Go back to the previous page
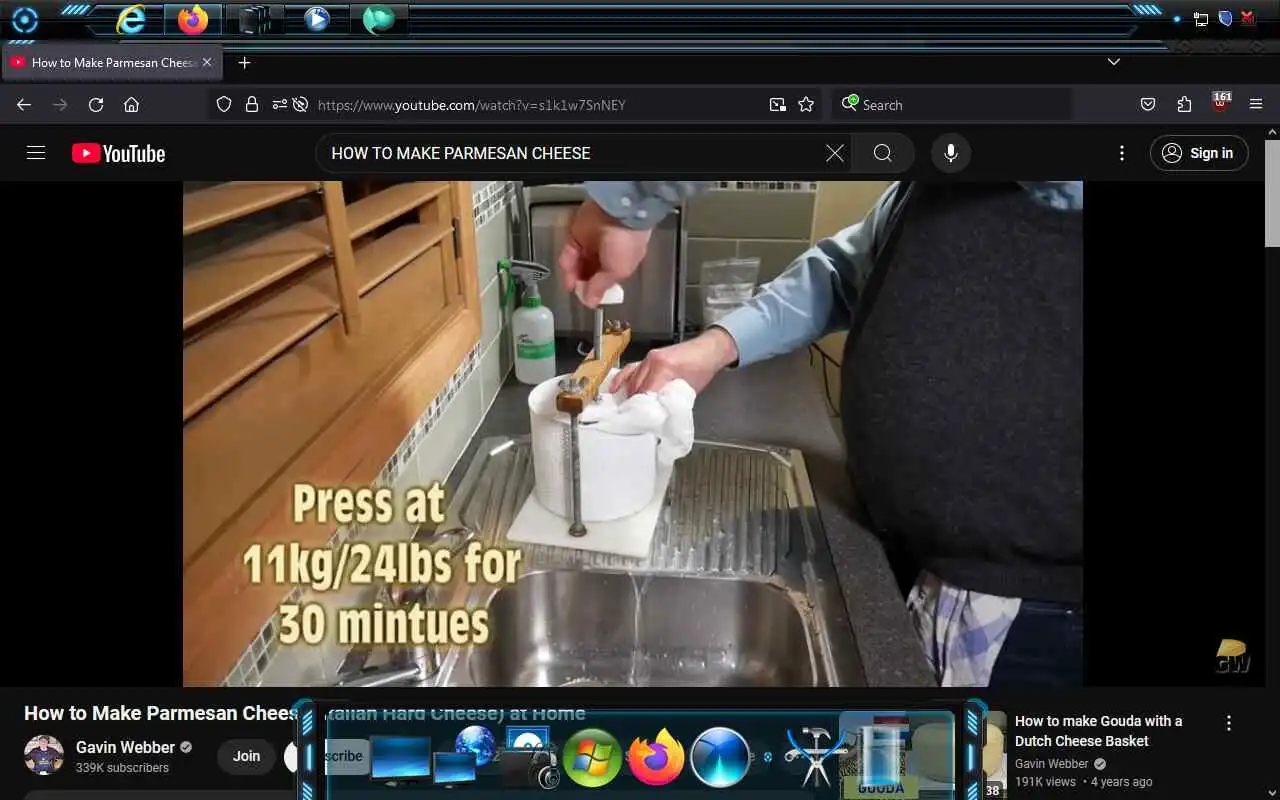The width and height of the screenshot is (1280, 800). click(x=24, y=104)
